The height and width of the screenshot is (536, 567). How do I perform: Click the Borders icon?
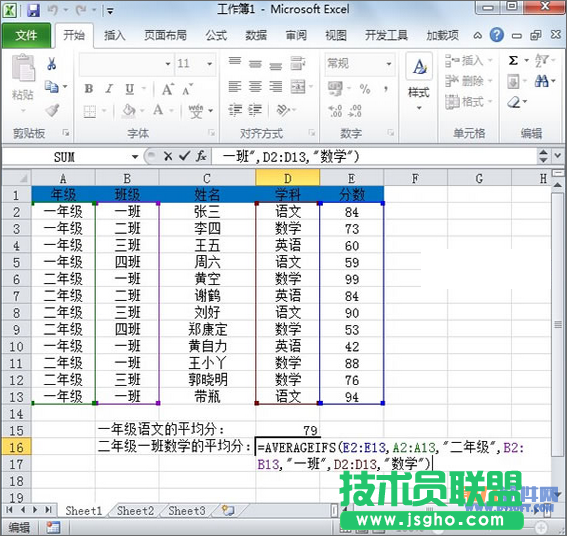(90, 111)
